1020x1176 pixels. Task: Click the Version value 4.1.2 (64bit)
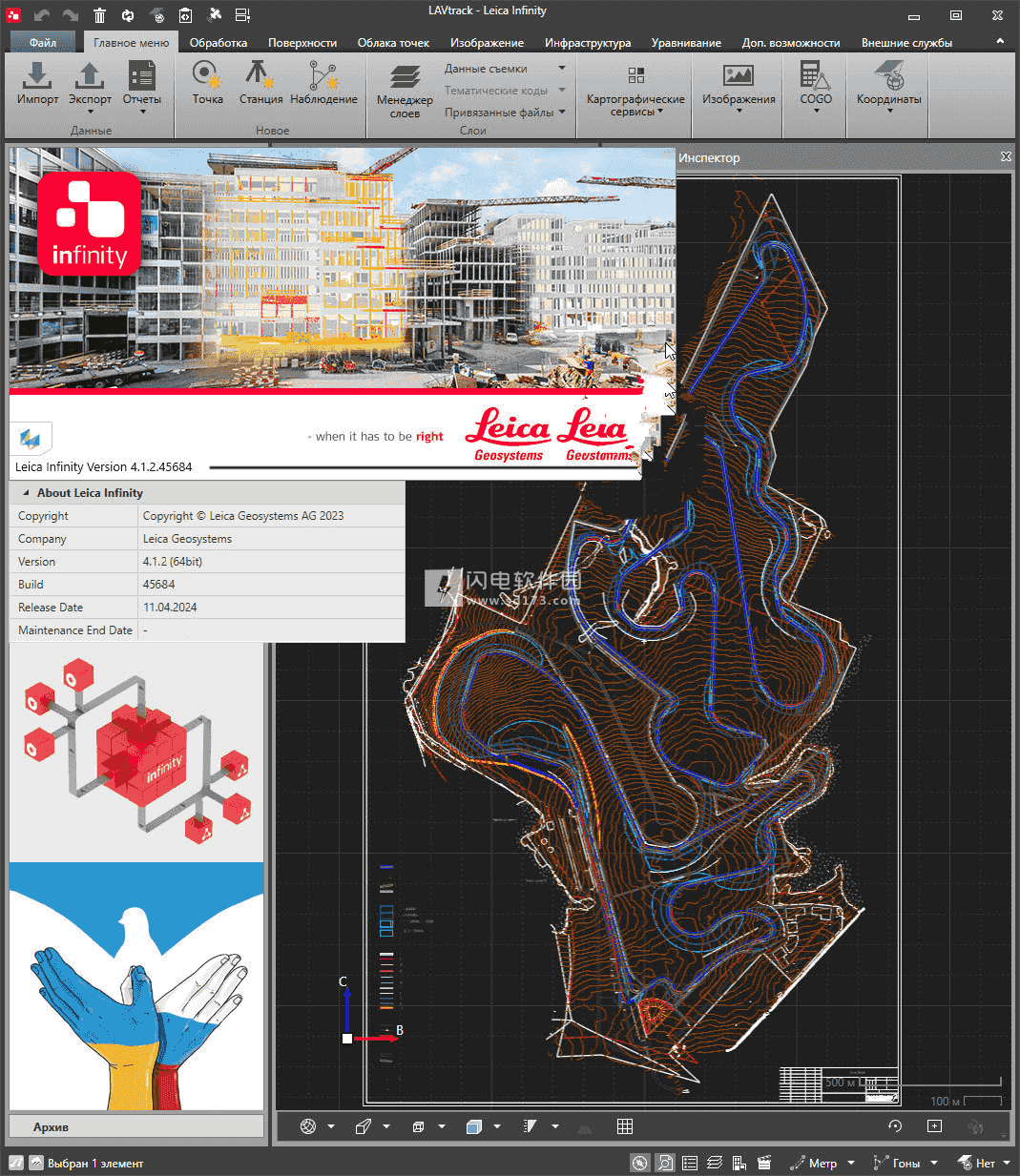click(173, 562)
